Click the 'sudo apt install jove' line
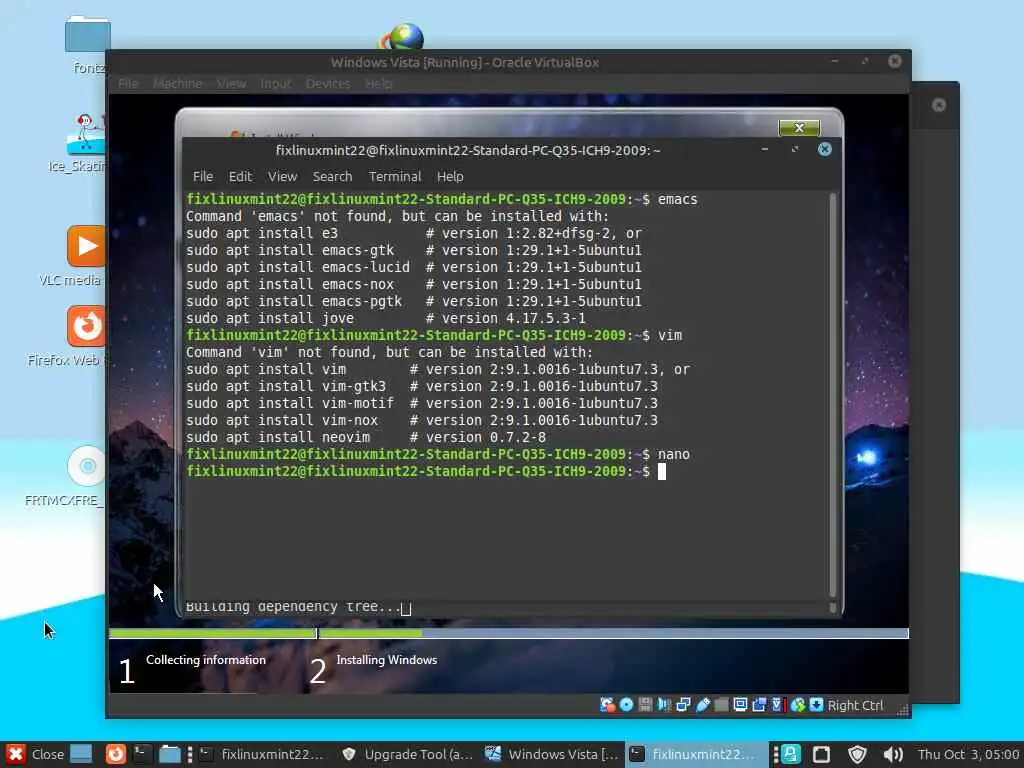 (385, 318)
